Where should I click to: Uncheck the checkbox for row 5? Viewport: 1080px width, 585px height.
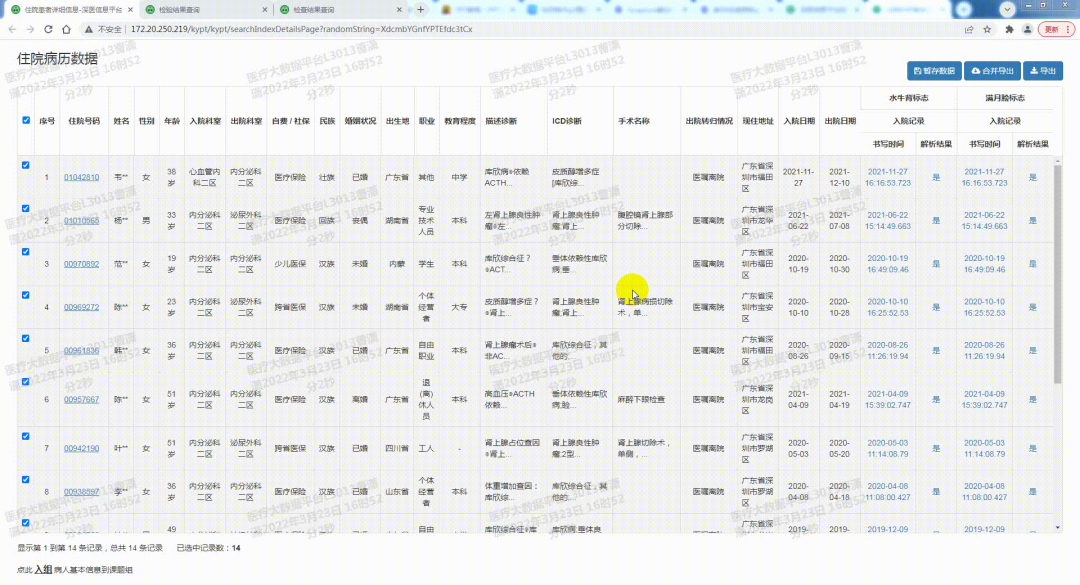tap(25, 338)
